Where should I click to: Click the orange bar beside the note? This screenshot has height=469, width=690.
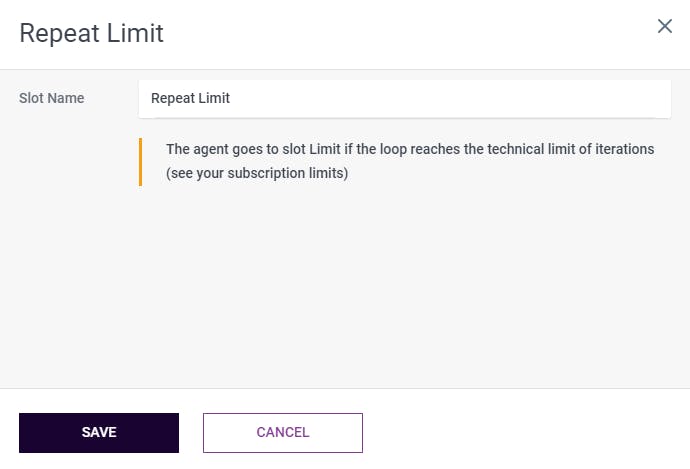(x=141, y=162)
